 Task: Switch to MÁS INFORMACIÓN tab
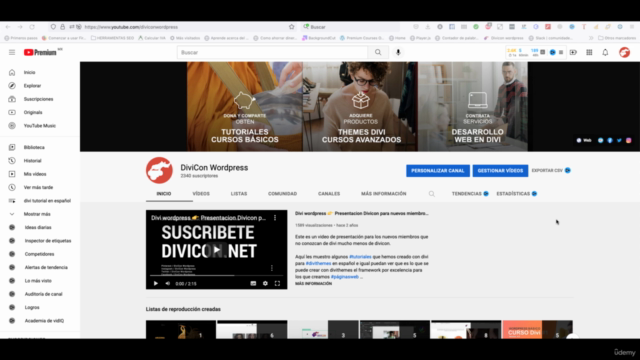pyautogui.click(x=384, y=194)
